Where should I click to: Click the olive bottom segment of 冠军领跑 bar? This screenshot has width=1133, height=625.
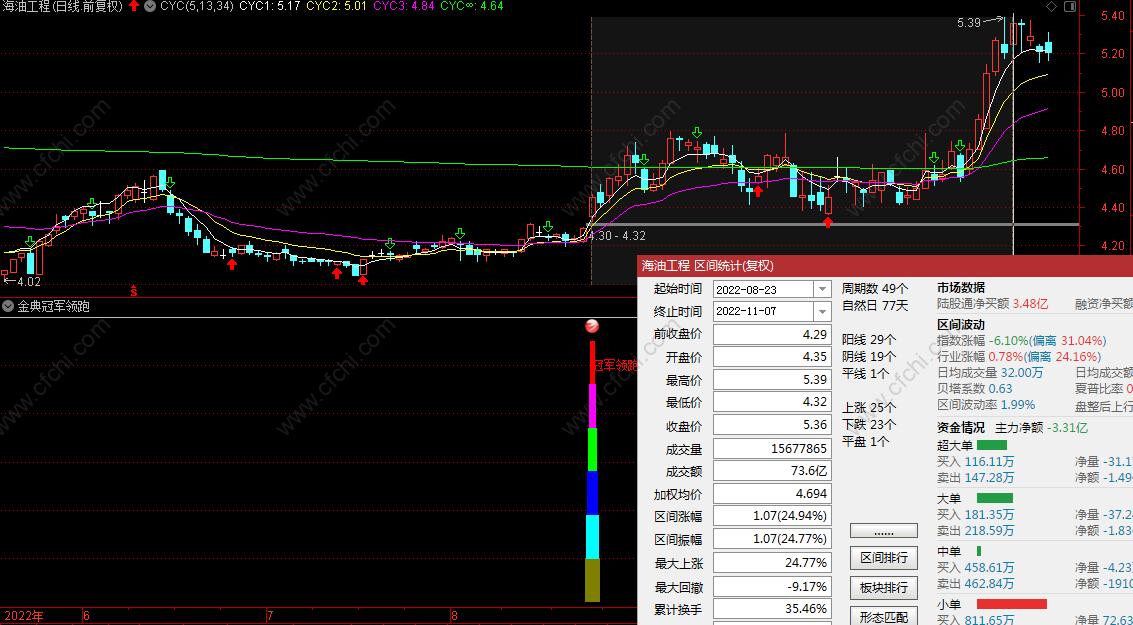(x=593, y=580)
